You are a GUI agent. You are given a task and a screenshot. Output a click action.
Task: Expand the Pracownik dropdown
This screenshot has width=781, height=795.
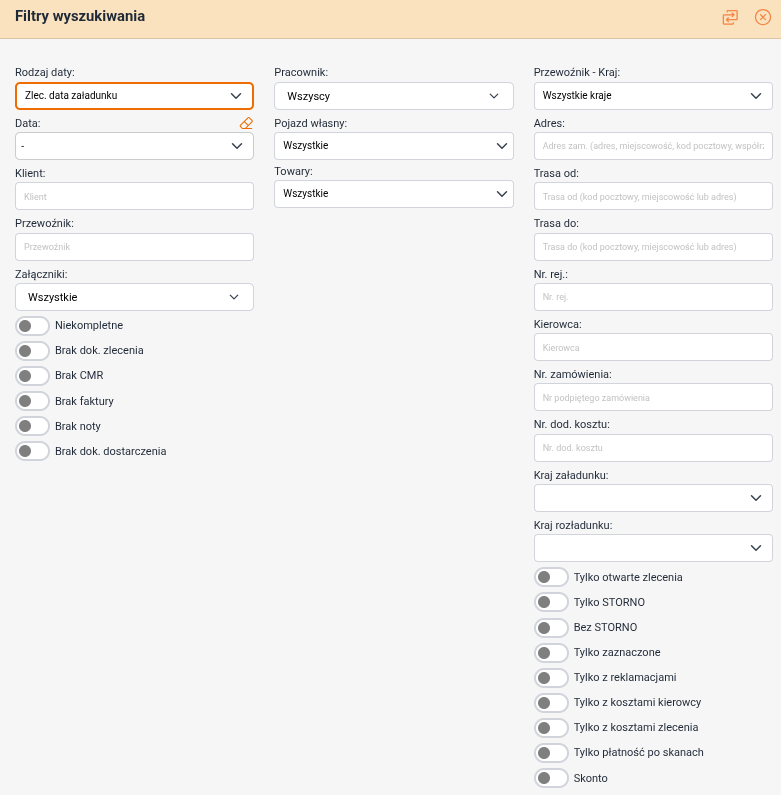pyautogui.click(x=393, y=96)
